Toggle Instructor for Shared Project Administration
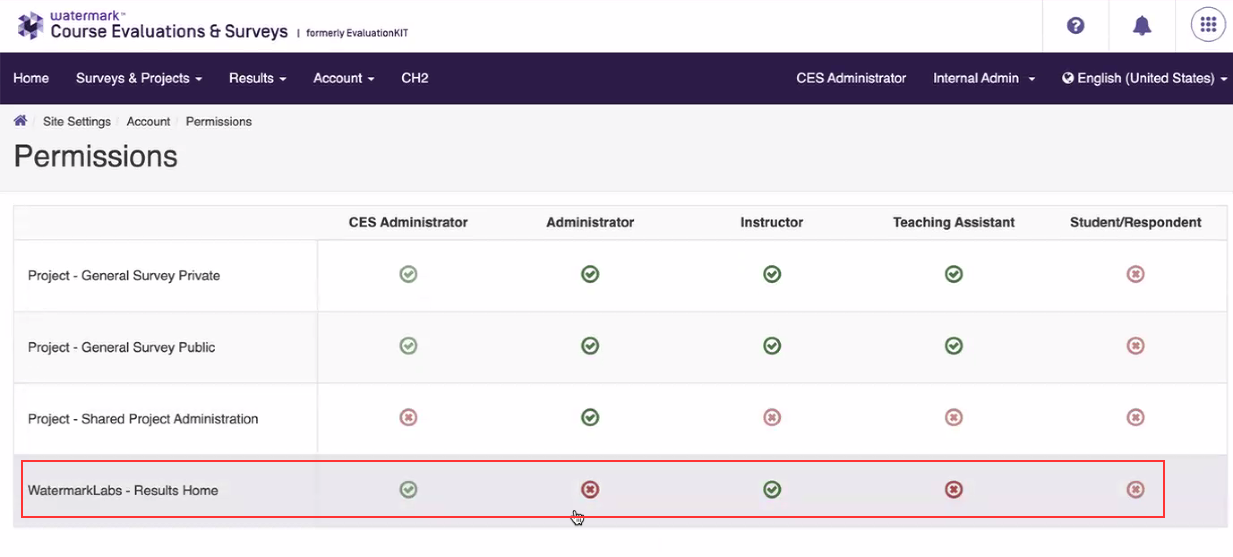 [x=772, y=418]
